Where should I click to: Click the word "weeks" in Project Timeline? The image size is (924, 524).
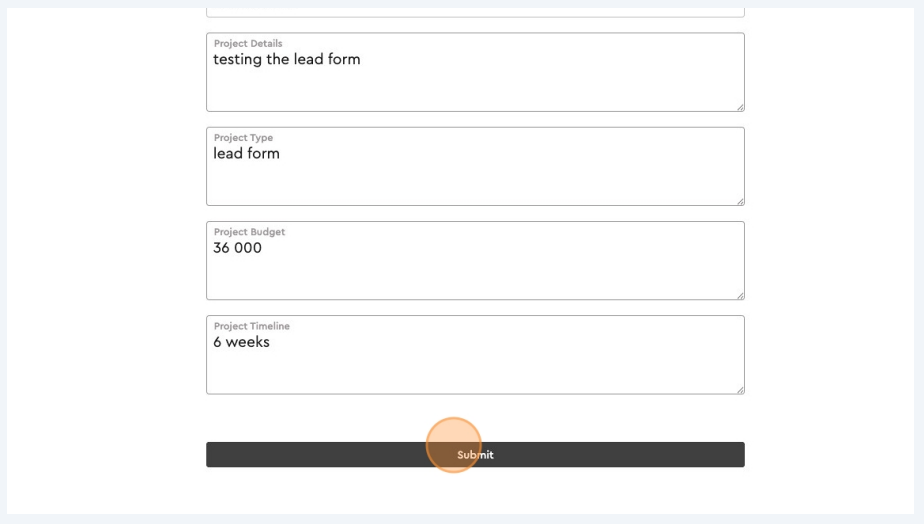point(247,342)
